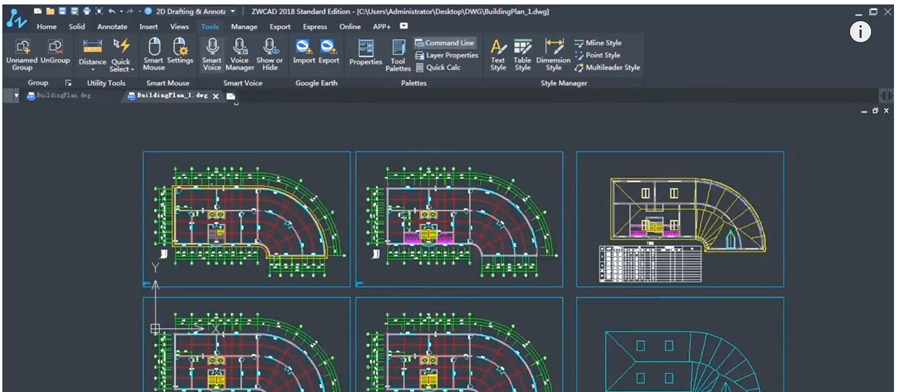The height and width of the screenshot is (392, 900).
Task: Toggle the Command Line palette
Action: [x=445, y=43]
